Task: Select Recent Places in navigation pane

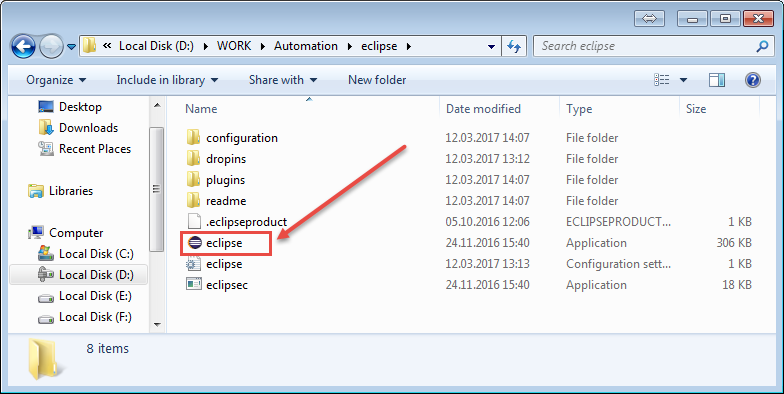Action: (x=95, y=148)
